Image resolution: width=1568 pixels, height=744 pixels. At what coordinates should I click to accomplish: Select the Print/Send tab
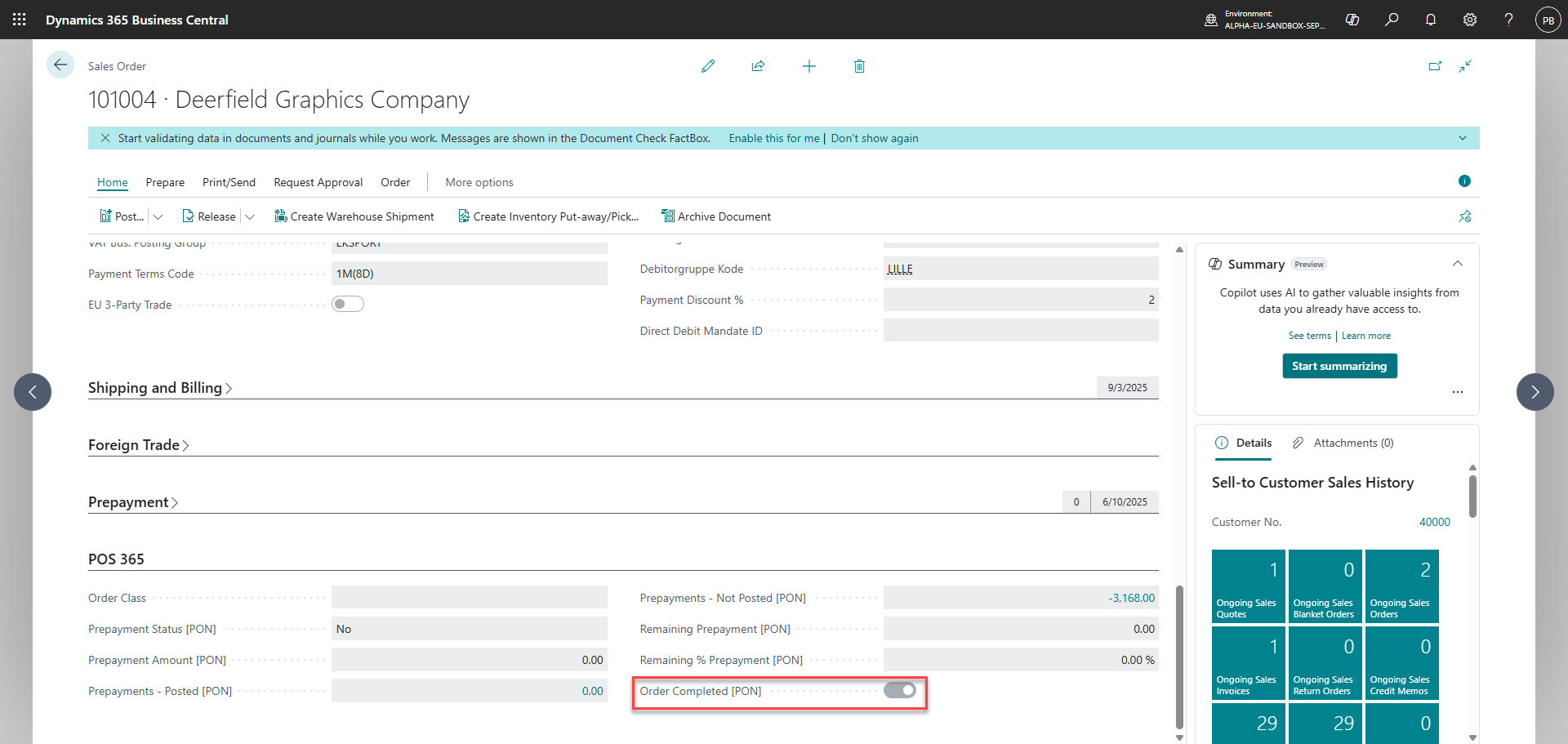[229, 182]
